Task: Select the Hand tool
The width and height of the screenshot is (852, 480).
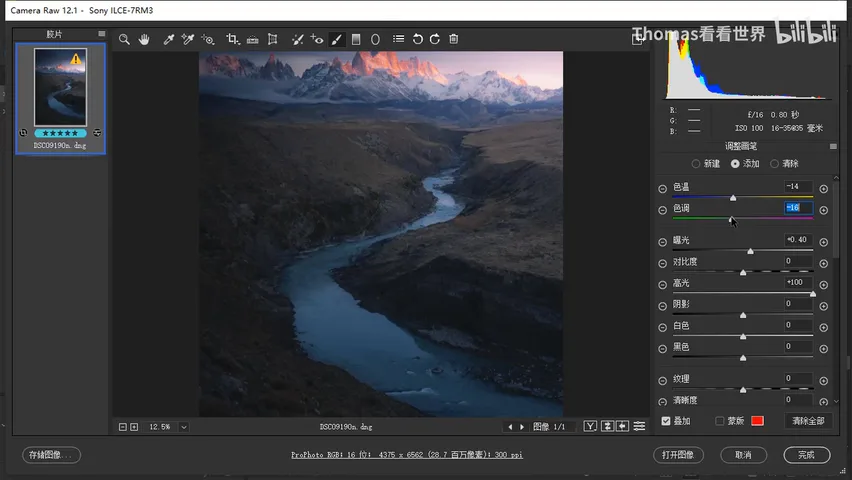Action: click(x=144, y=39)
